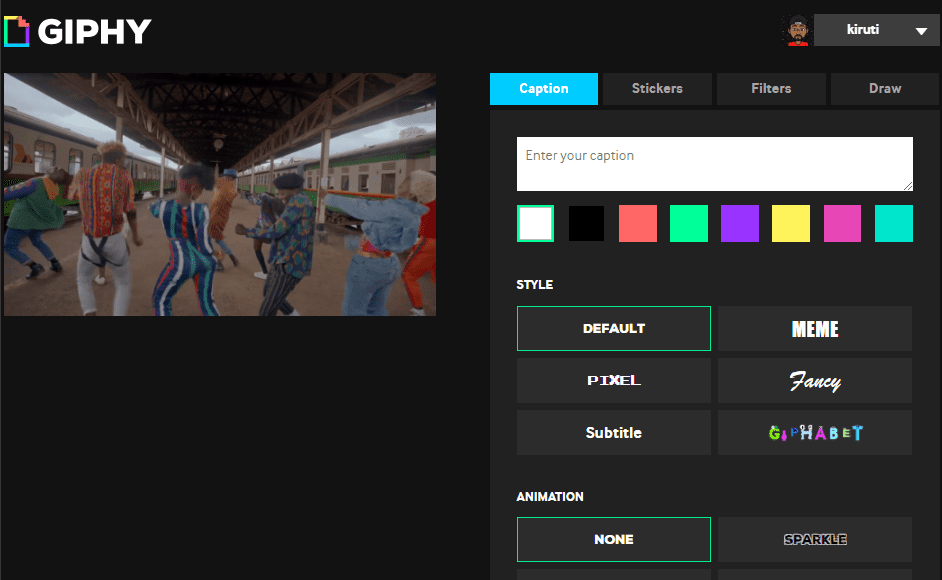942x580 pixels.
Task: Click the GIPHY logo icon
Action: (x=17, y=31)
